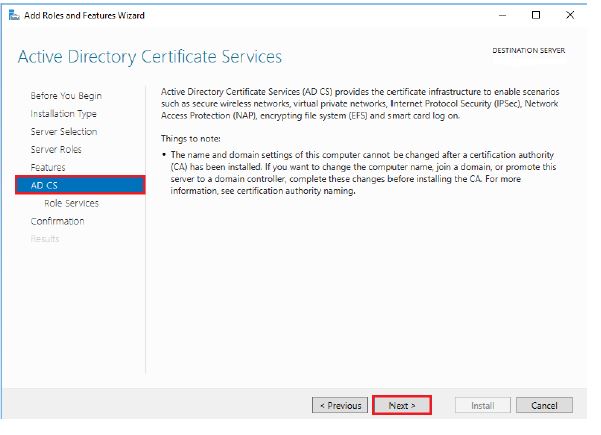Select the AD CS step
Viewport: 601px width, 435px height.
click(x=80, y=185)
